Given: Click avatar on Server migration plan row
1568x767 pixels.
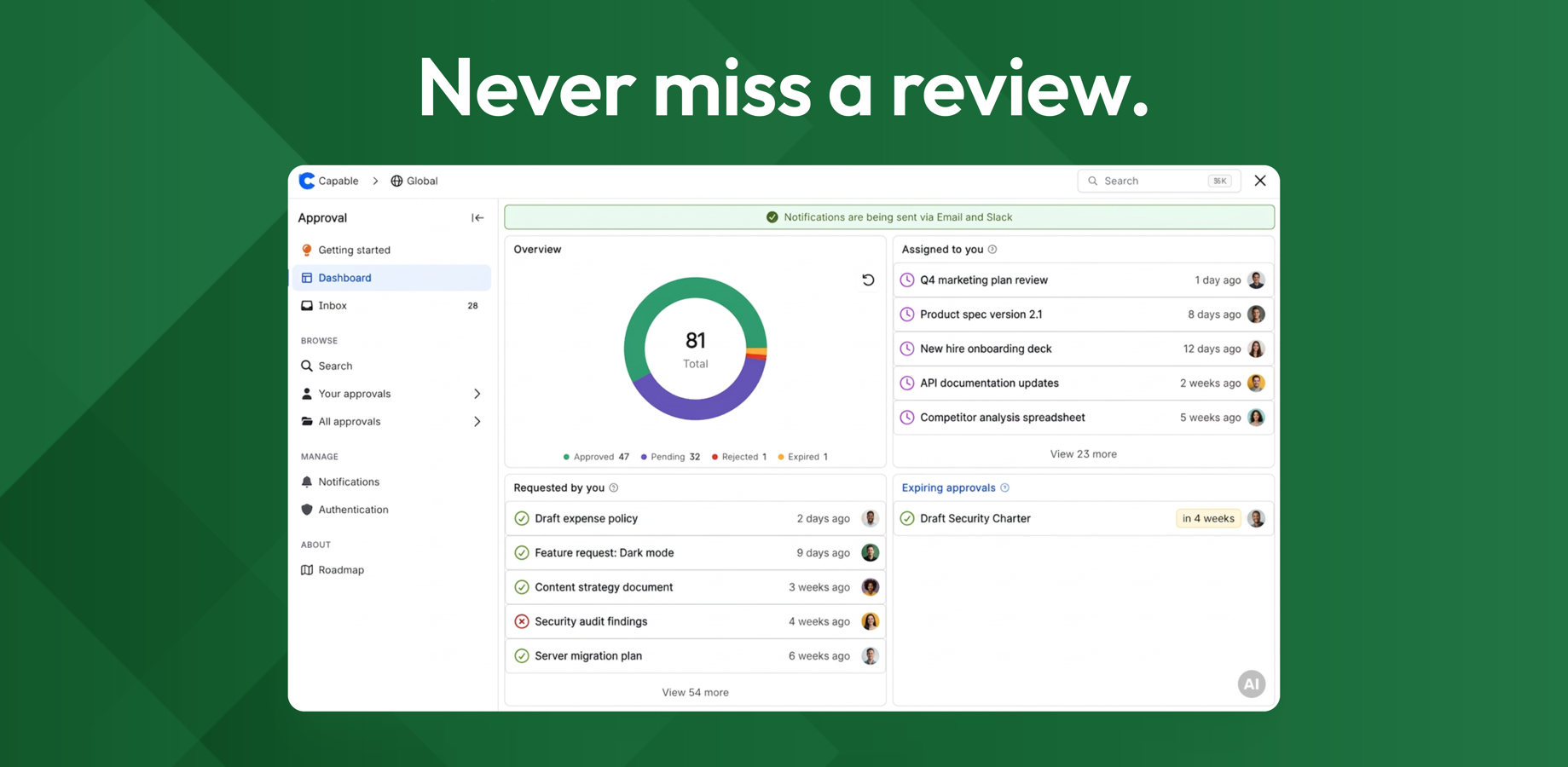Looking at the screenshot, I should (x=870, y=656).
